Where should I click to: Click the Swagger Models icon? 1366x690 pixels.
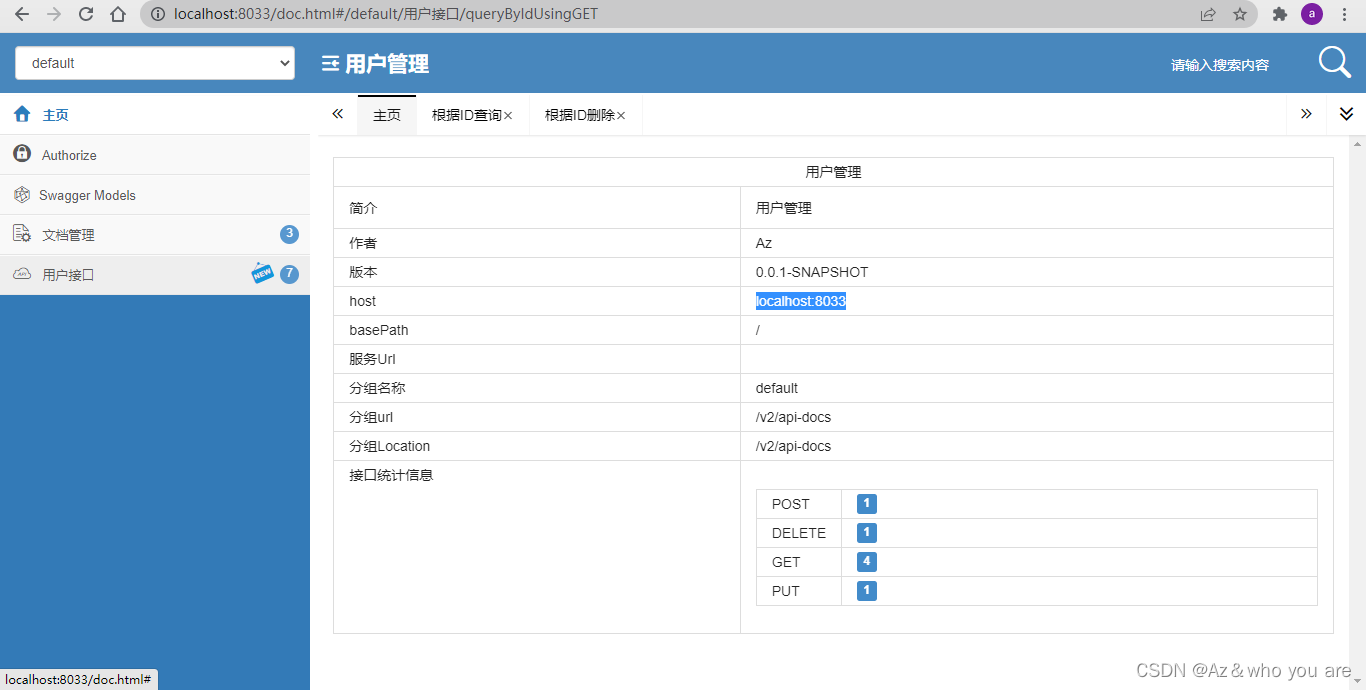22,194
